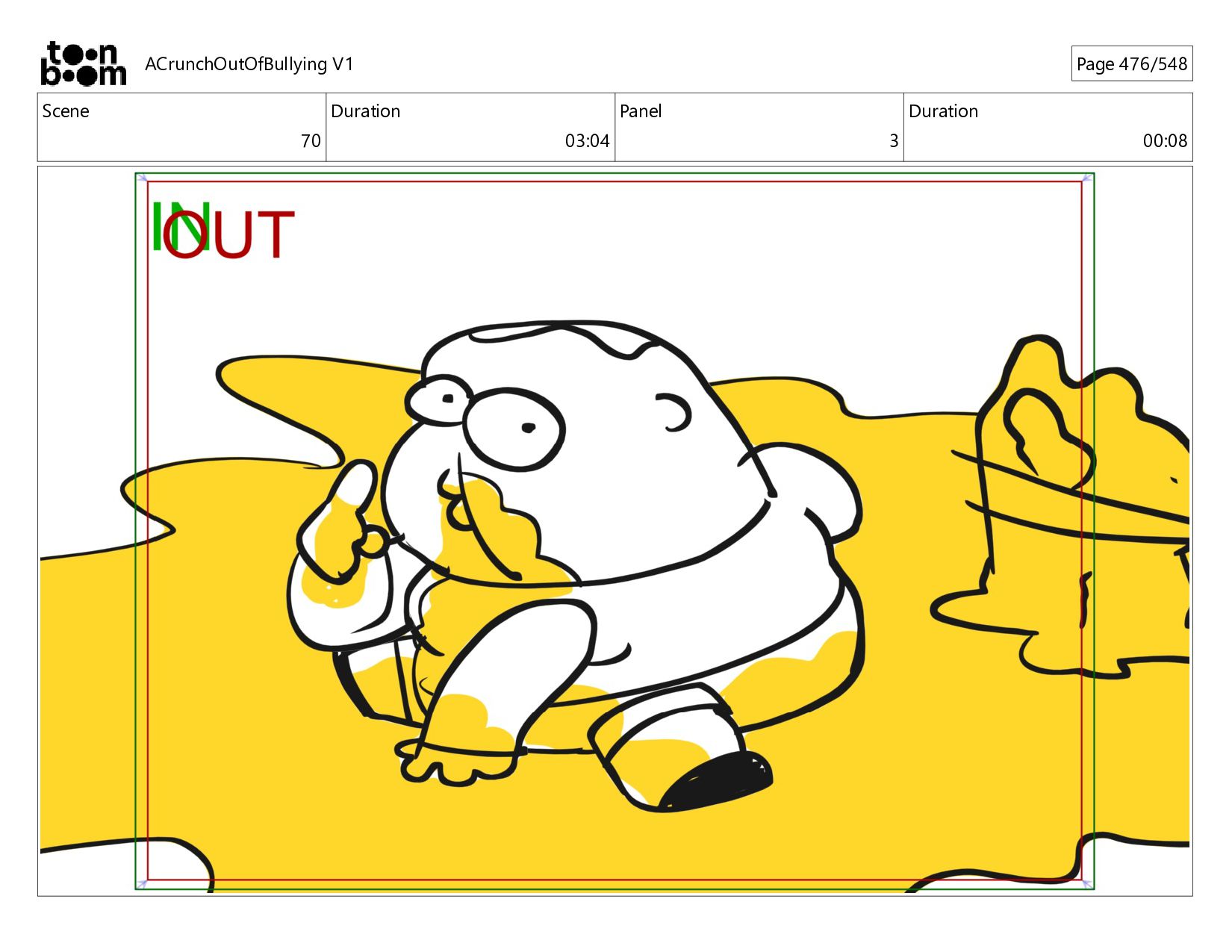1232x952 pixels.
Task: Click the Toon Boom logo
Action: point(83,63)
